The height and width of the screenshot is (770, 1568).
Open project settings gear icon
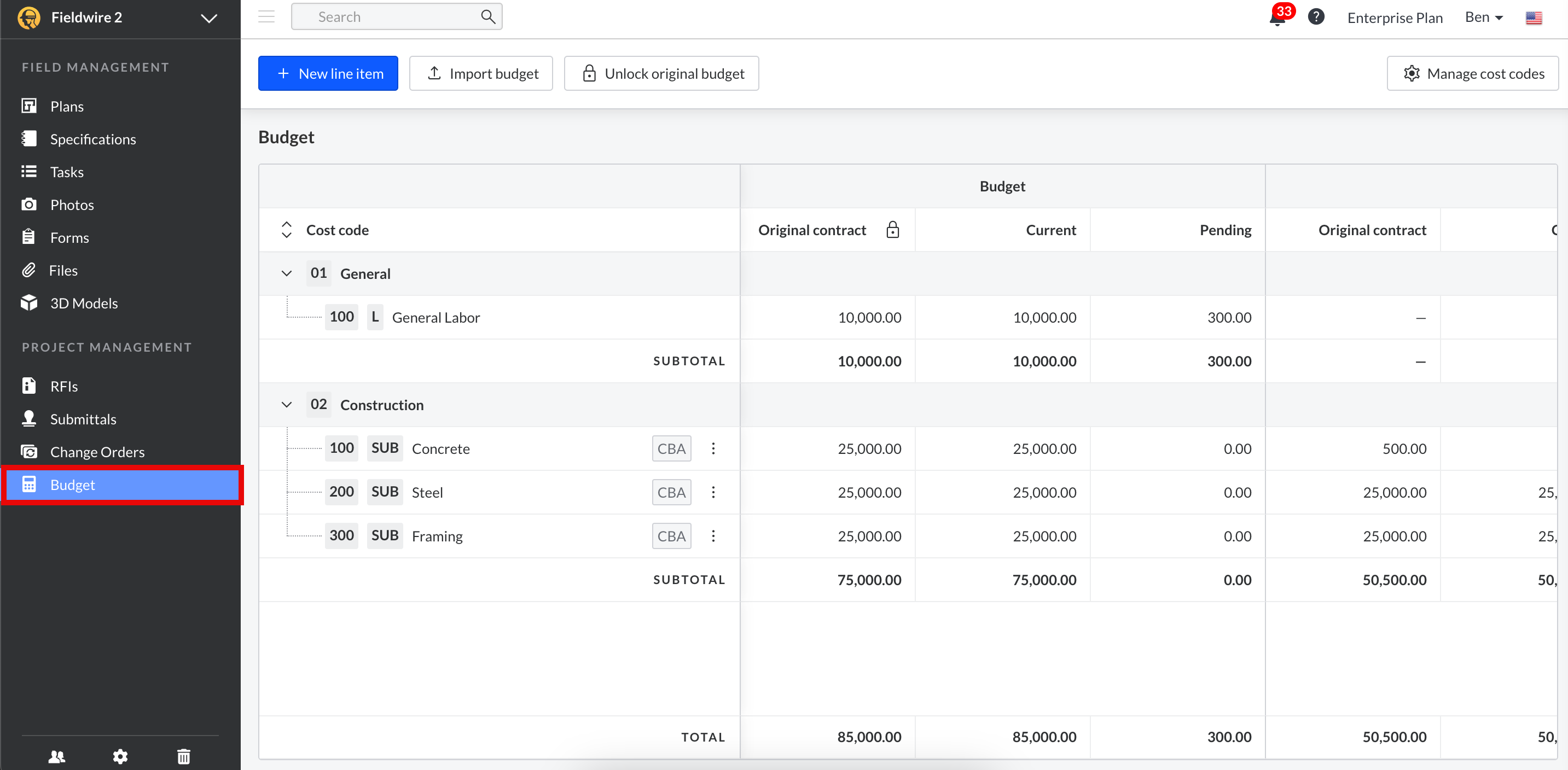coord(120,756)
